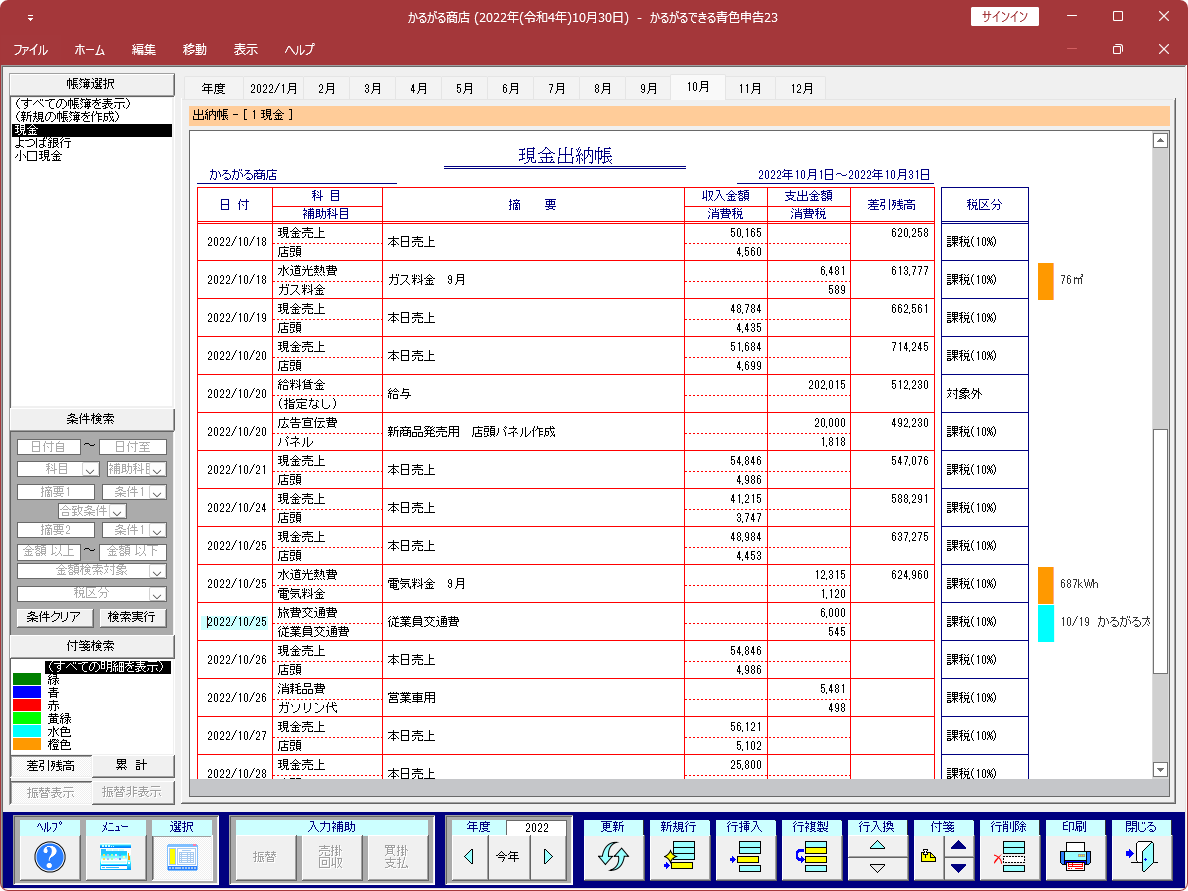Screen dimensions: 1188x891
Task: Click the 日付自 date field
Action: coord(48,447)
